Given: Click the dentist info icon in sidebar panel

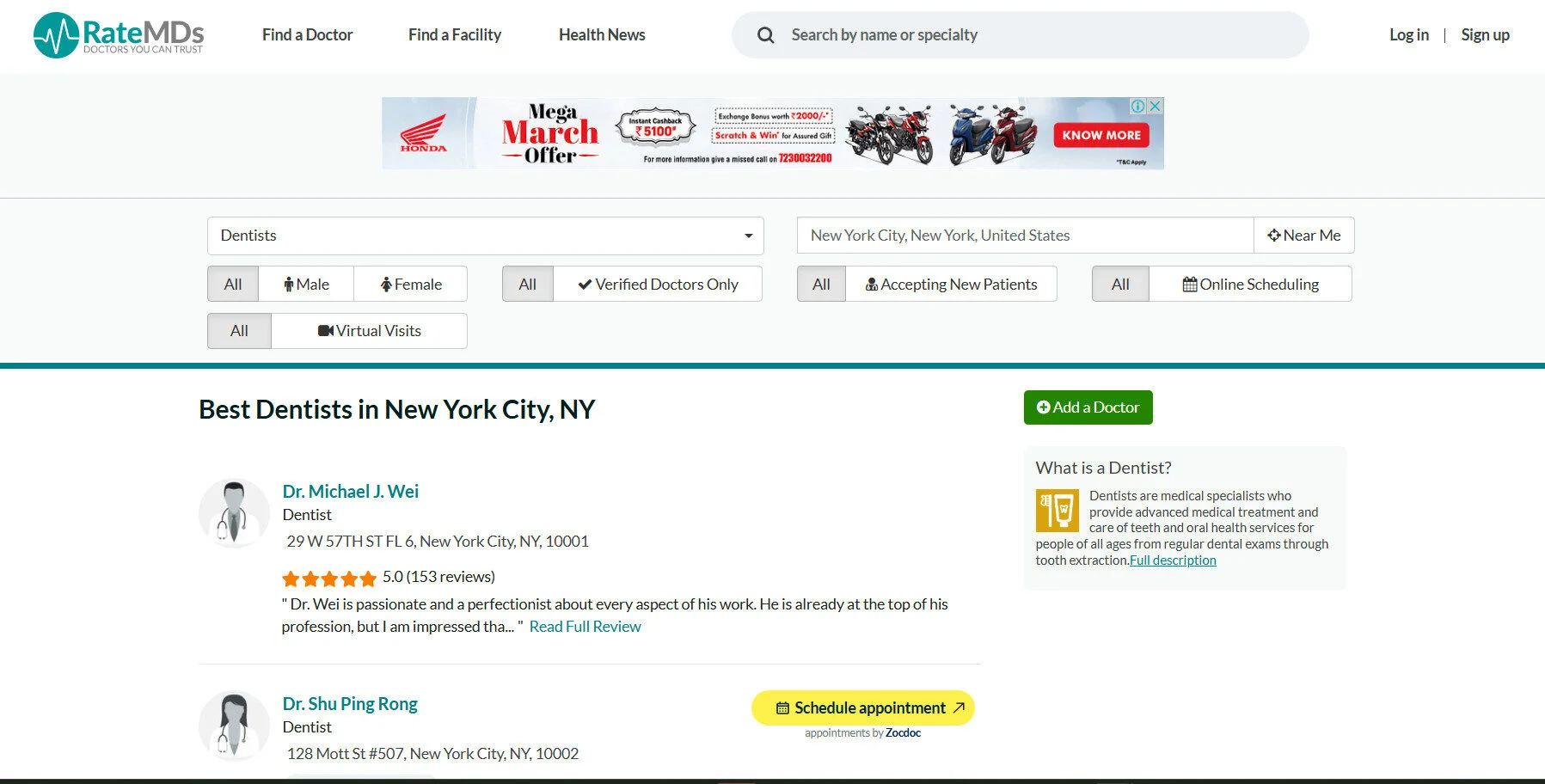Looking at the screenshot, I should (1058, 510).
